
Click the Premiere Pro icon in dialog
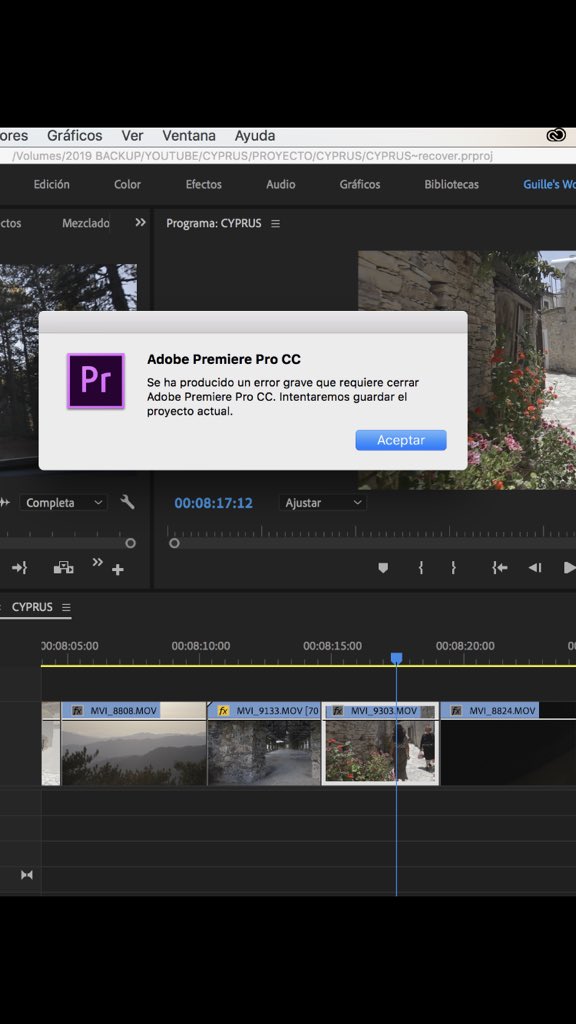coord(96,381)
